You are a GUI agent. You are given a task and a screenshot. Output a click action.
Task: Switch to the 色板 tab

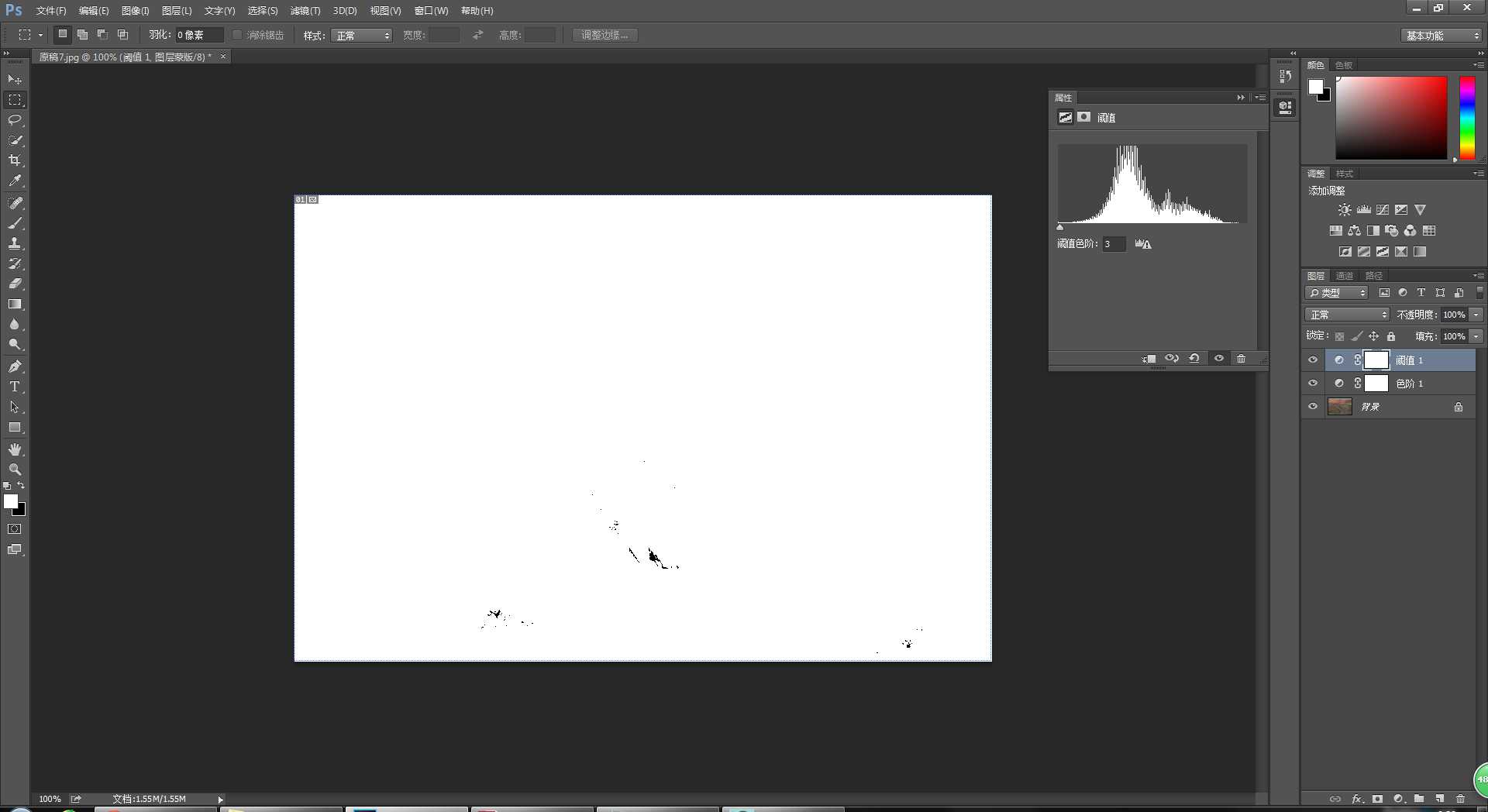(1344, 65)
